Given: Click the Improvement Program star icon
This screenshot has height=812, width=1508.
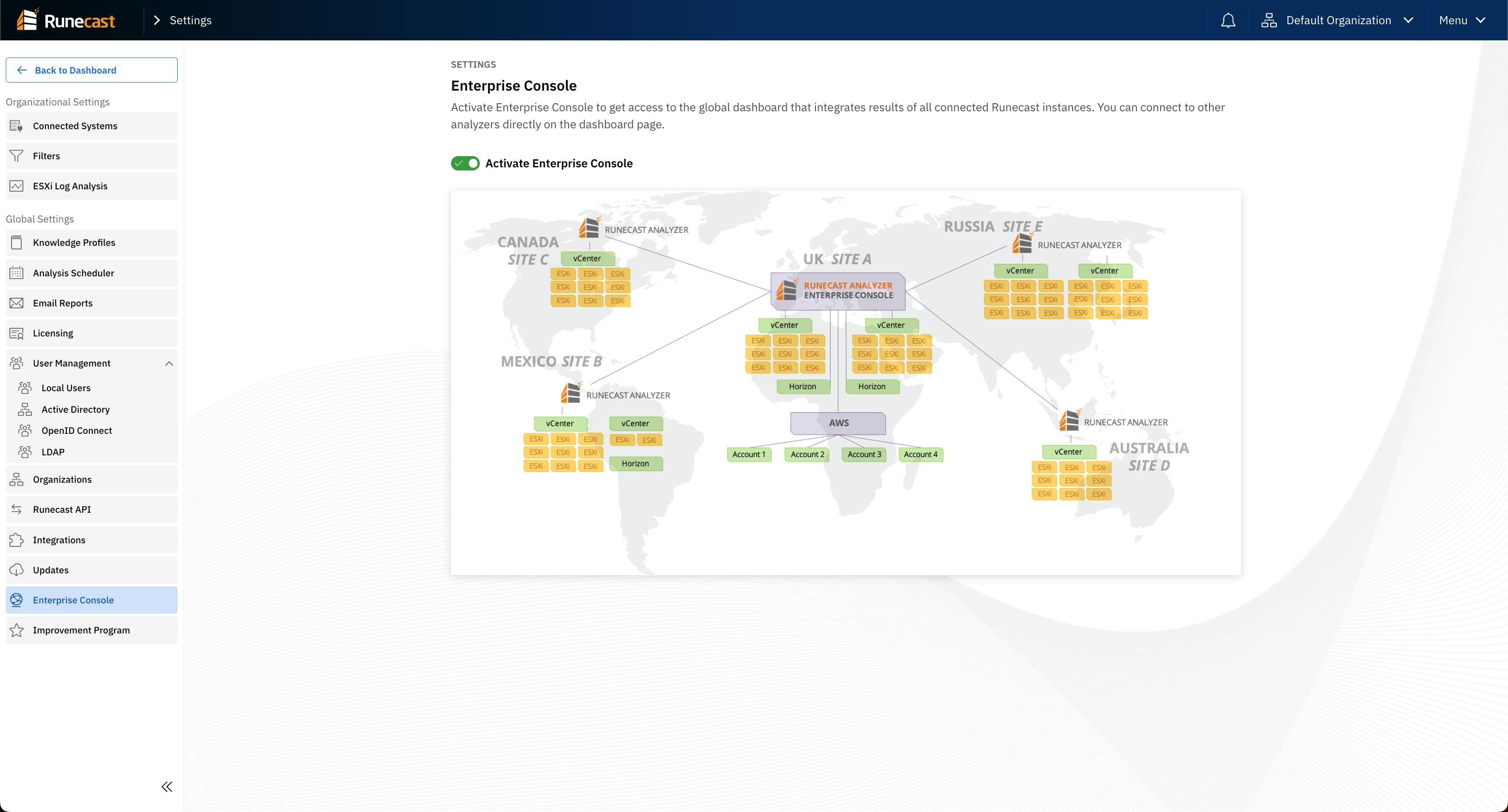Looking at the screenshot, I should point(17,630).
